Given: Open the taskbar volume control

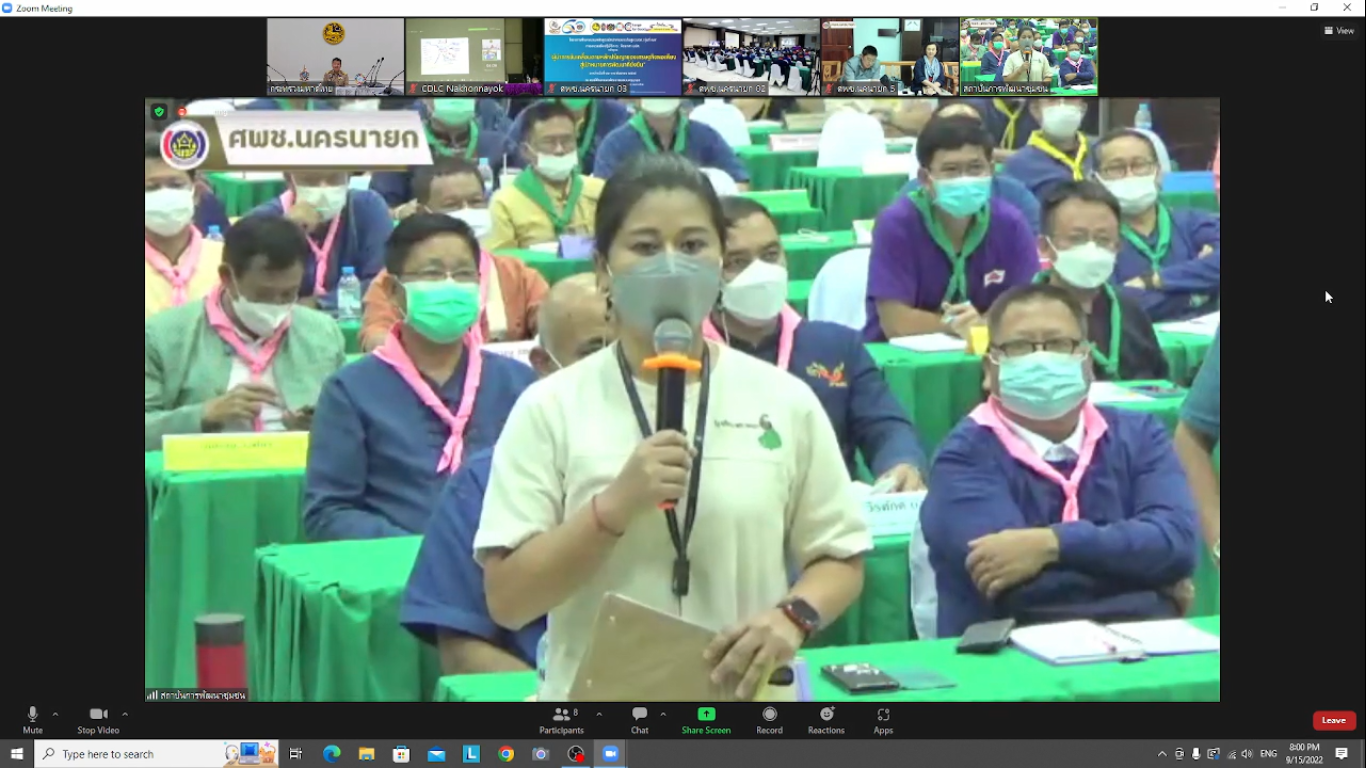Looking at the screenshot, I should tap(1247, 754).
